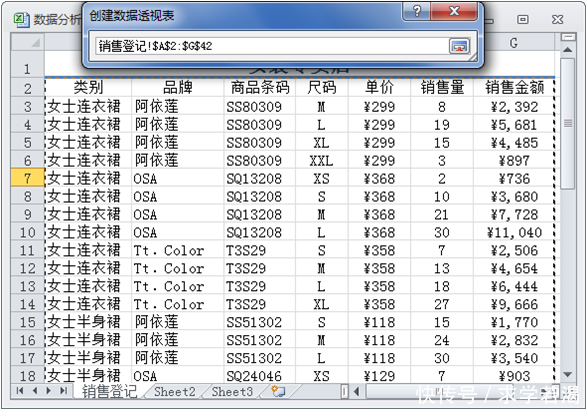
Task: Click the 销售金额 header cell
Action: 514,88
